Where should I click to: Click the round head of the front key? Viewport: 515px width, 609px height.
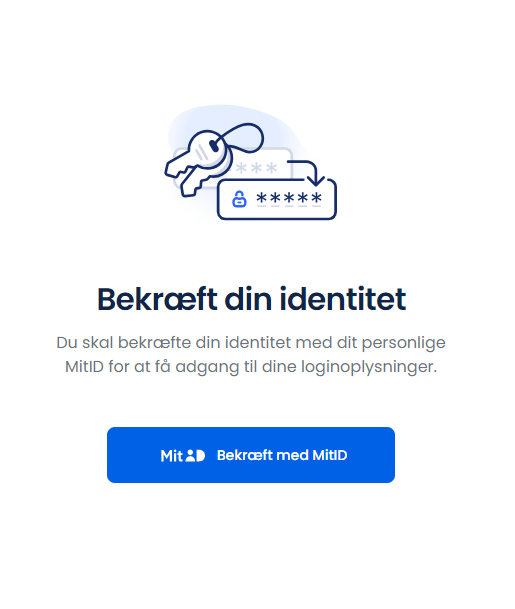point(206,148)
